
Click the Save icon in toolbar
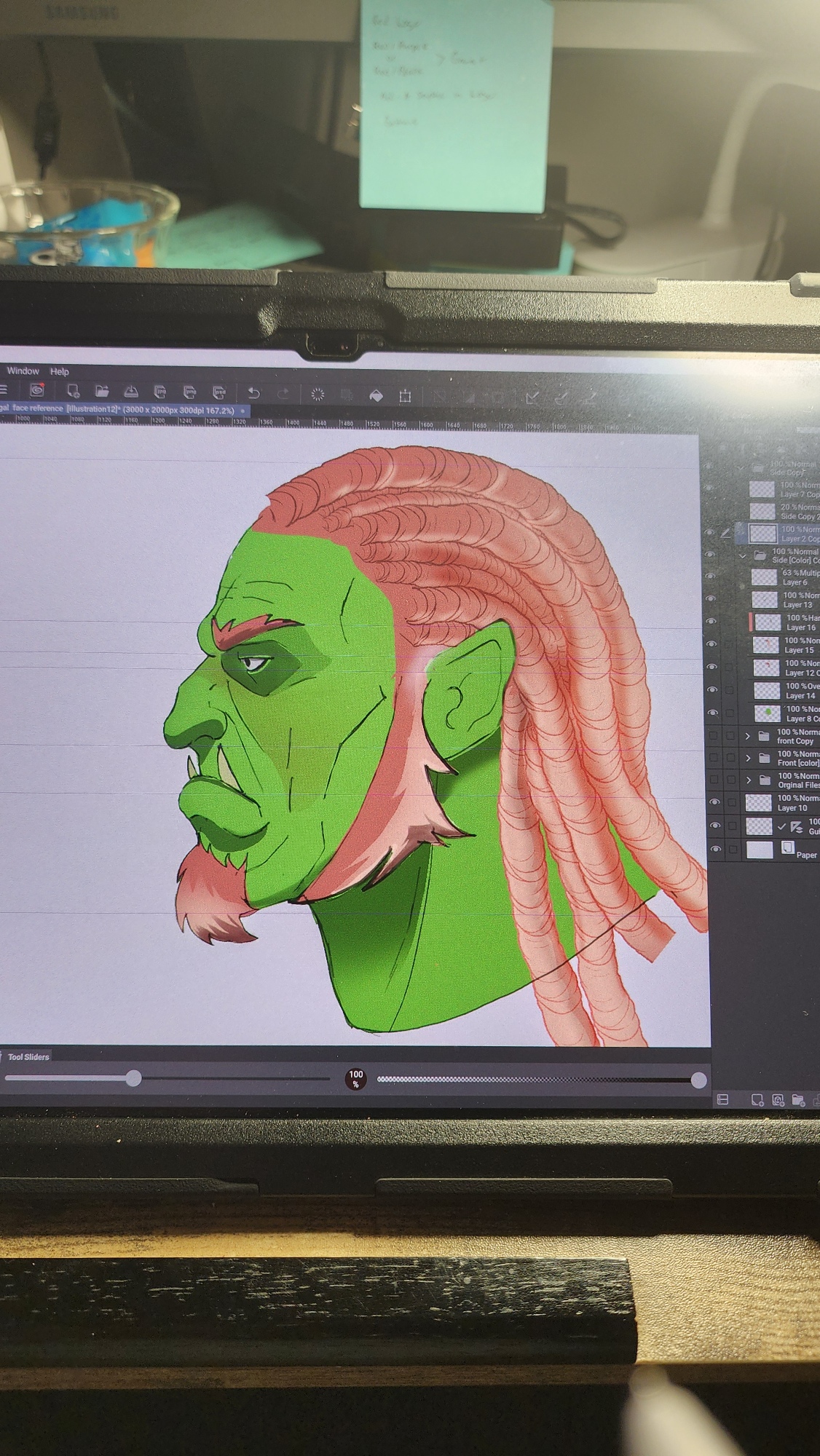click(131, 392)
